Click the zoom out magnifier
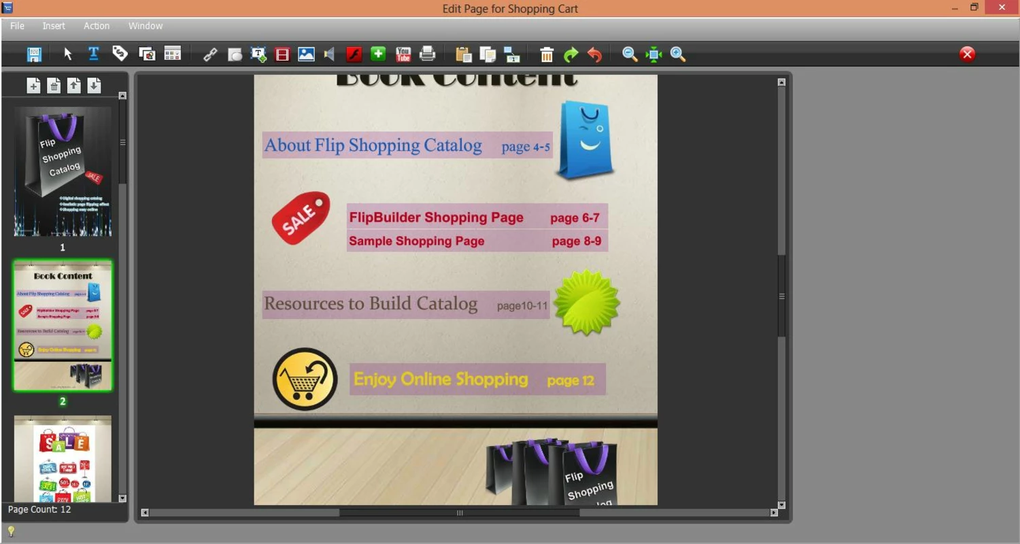The width and height of the screenshot is (1020, 544). tap(630, 55)
